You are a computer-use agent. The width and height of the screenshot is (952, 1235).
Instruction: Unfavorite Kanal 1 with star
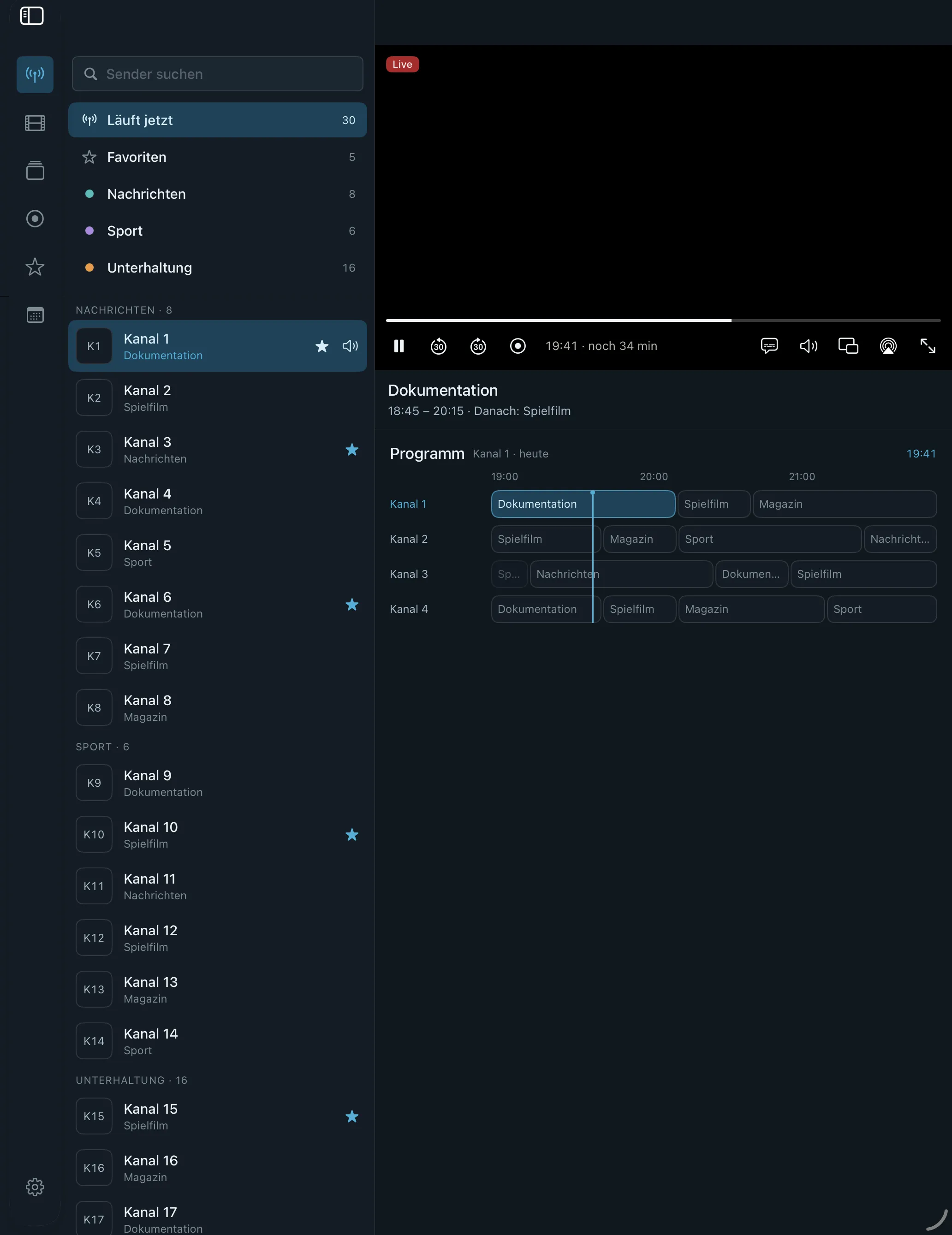(322, 346)
